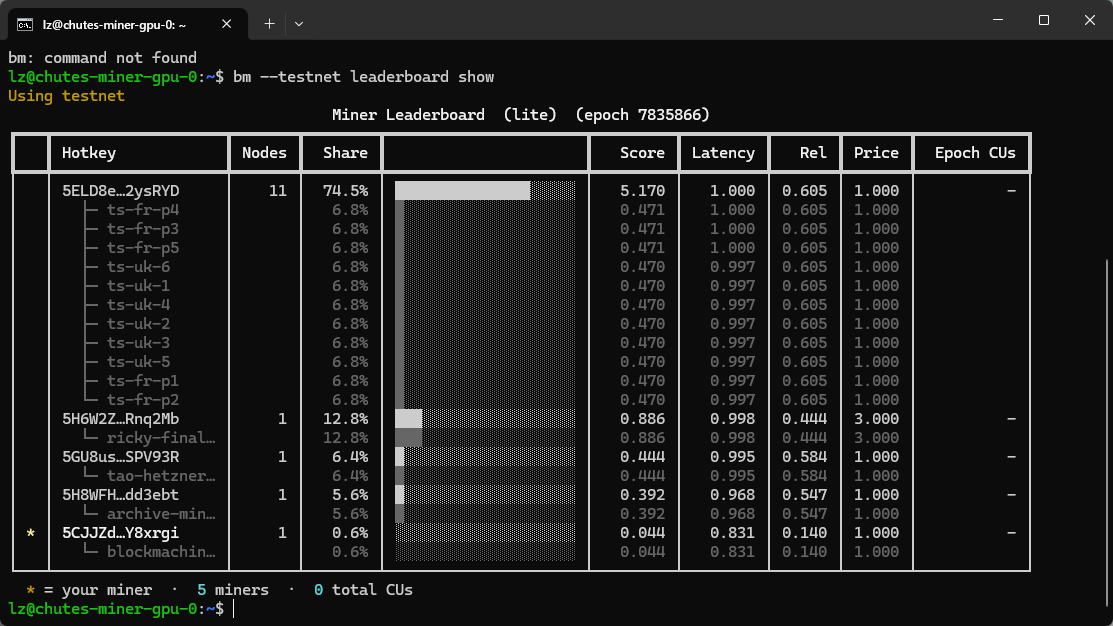
Task: Close the lz@chutes-miner-gpu-0 tab
Action: click(226, 24)
